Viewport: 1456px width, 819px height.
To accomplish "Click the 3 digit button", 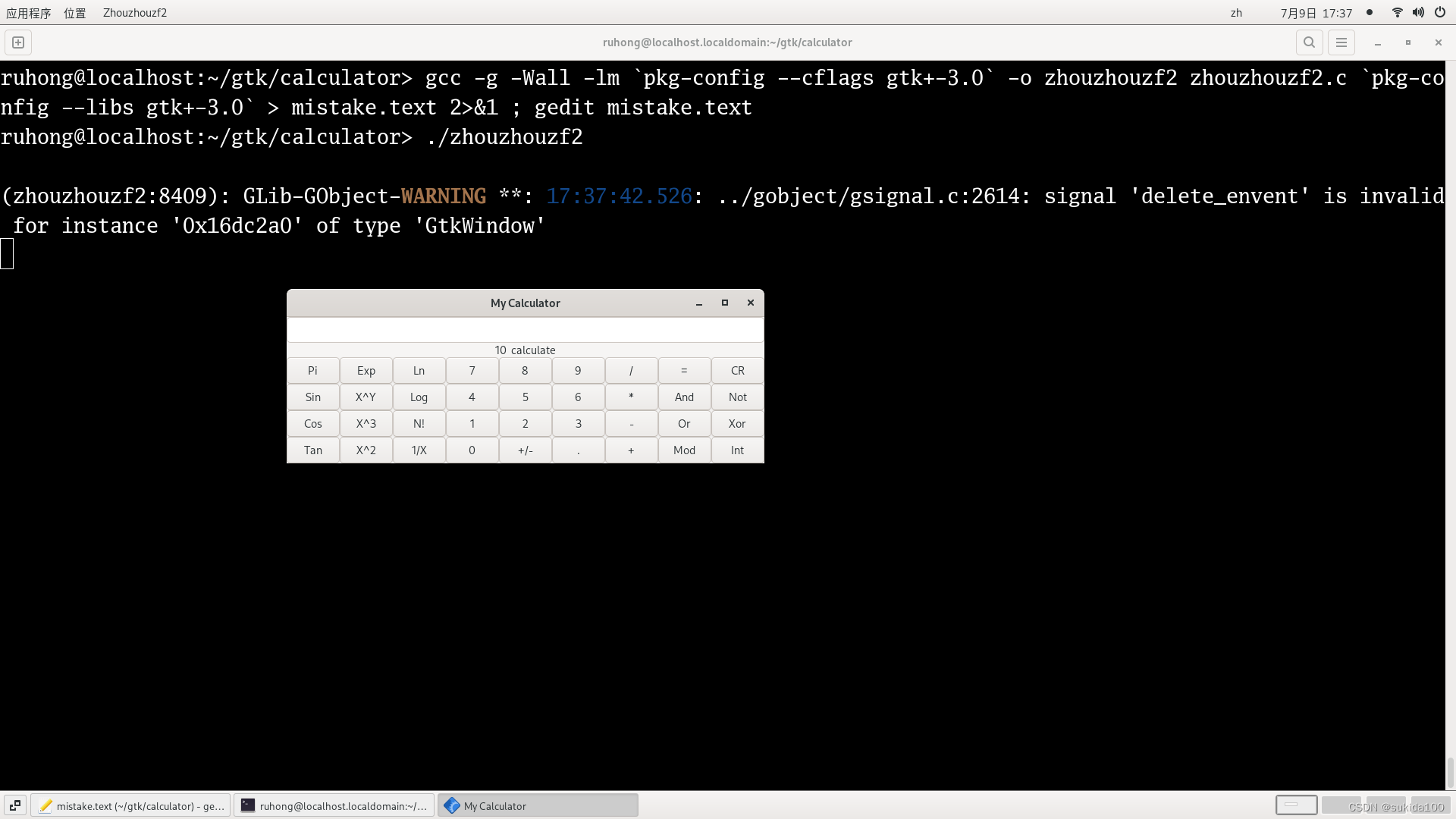I will click(x=579, y=424).
